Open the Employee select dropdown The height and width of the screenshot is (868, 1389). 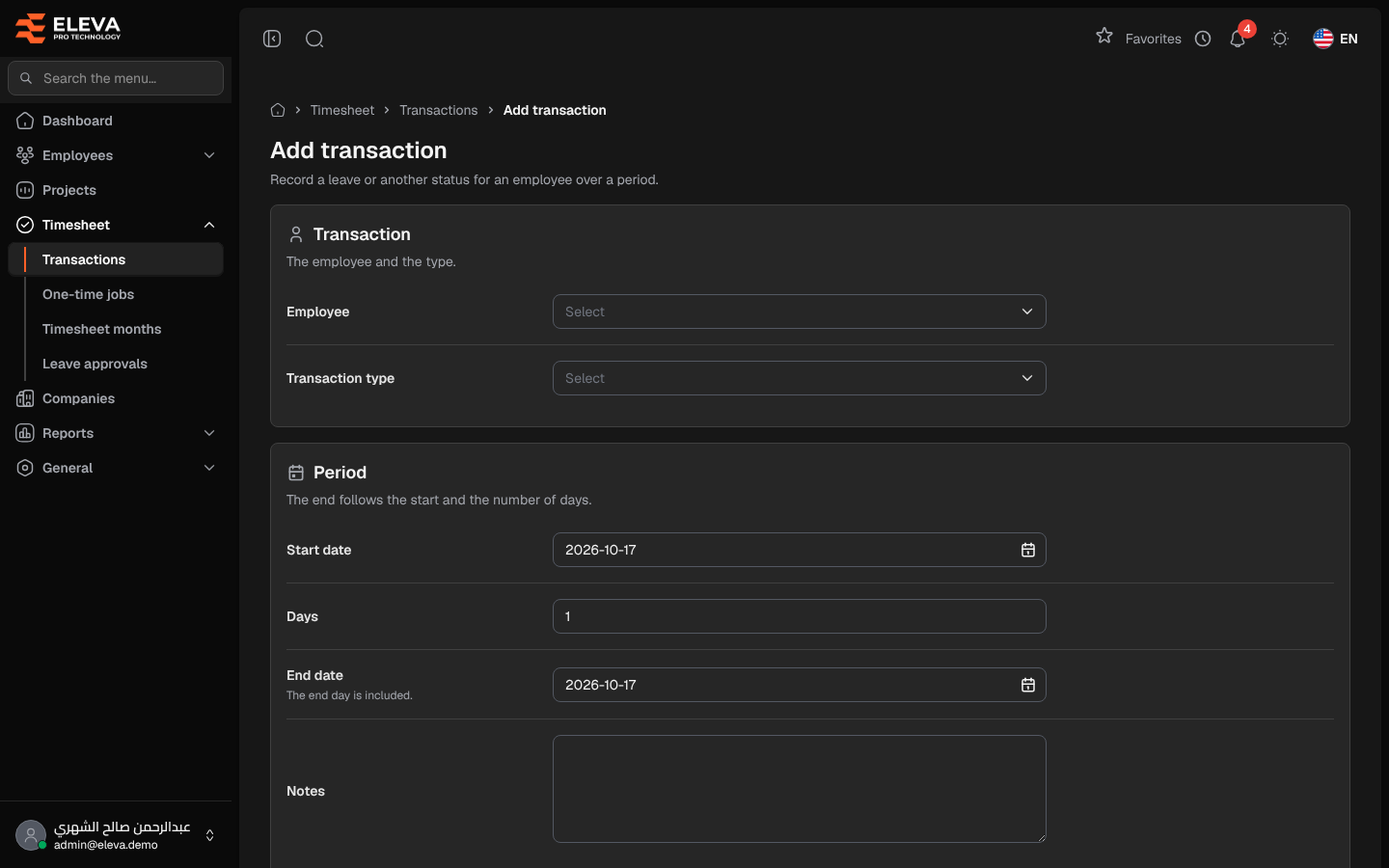800,312
